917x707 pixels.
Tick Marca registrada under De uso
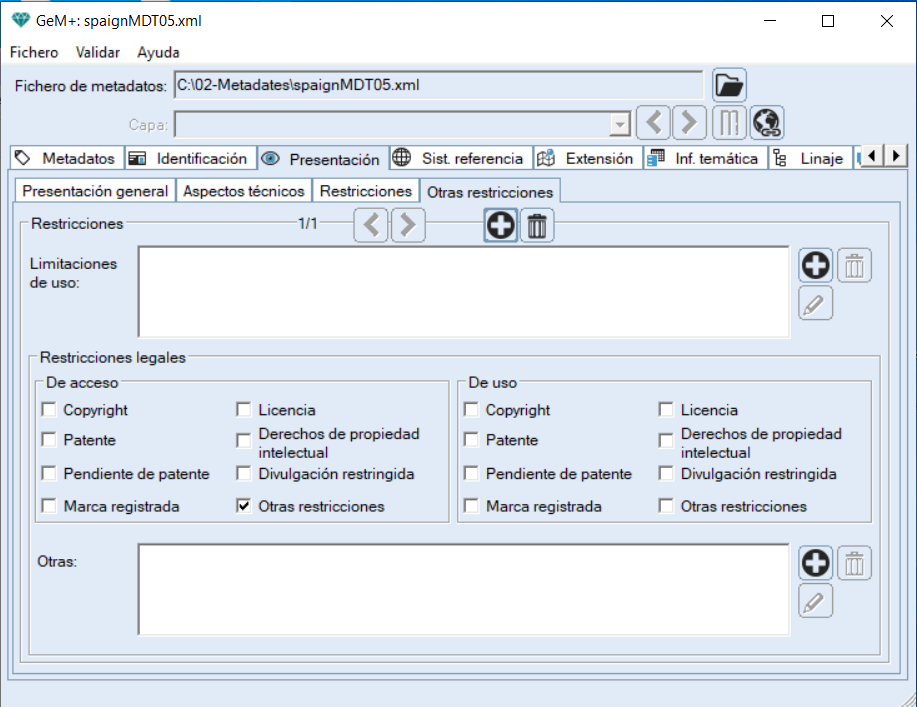coord(472,506)
